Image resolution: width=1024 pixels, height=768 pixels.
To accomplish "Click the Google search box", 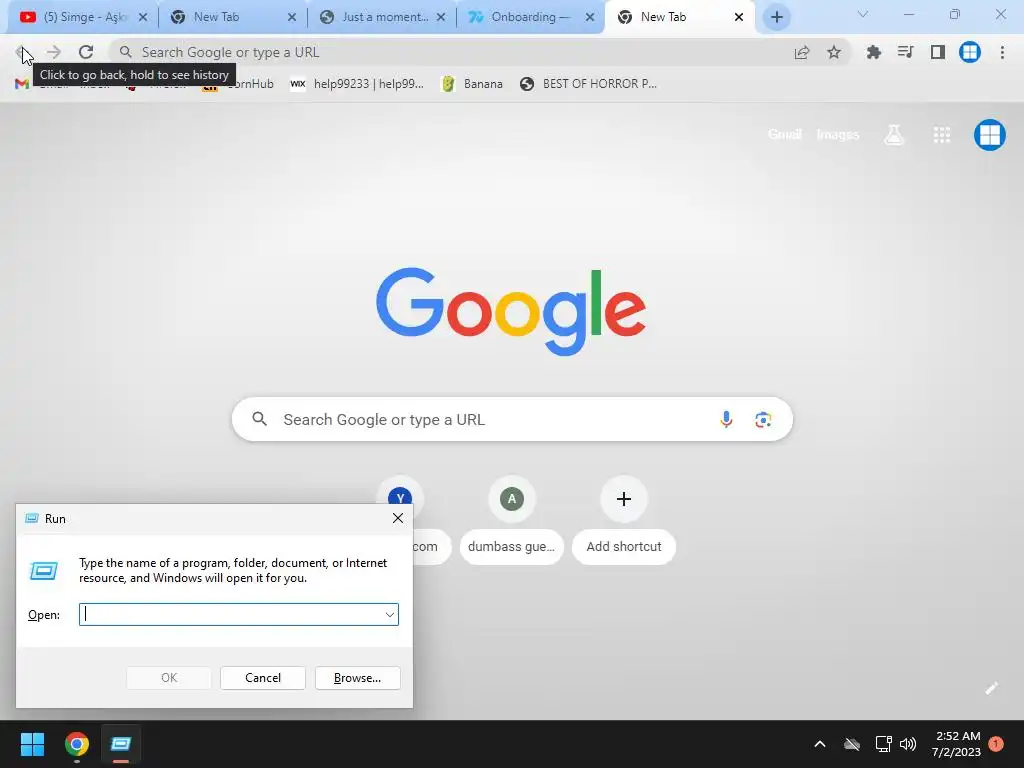I will click(x=512, y=419).
